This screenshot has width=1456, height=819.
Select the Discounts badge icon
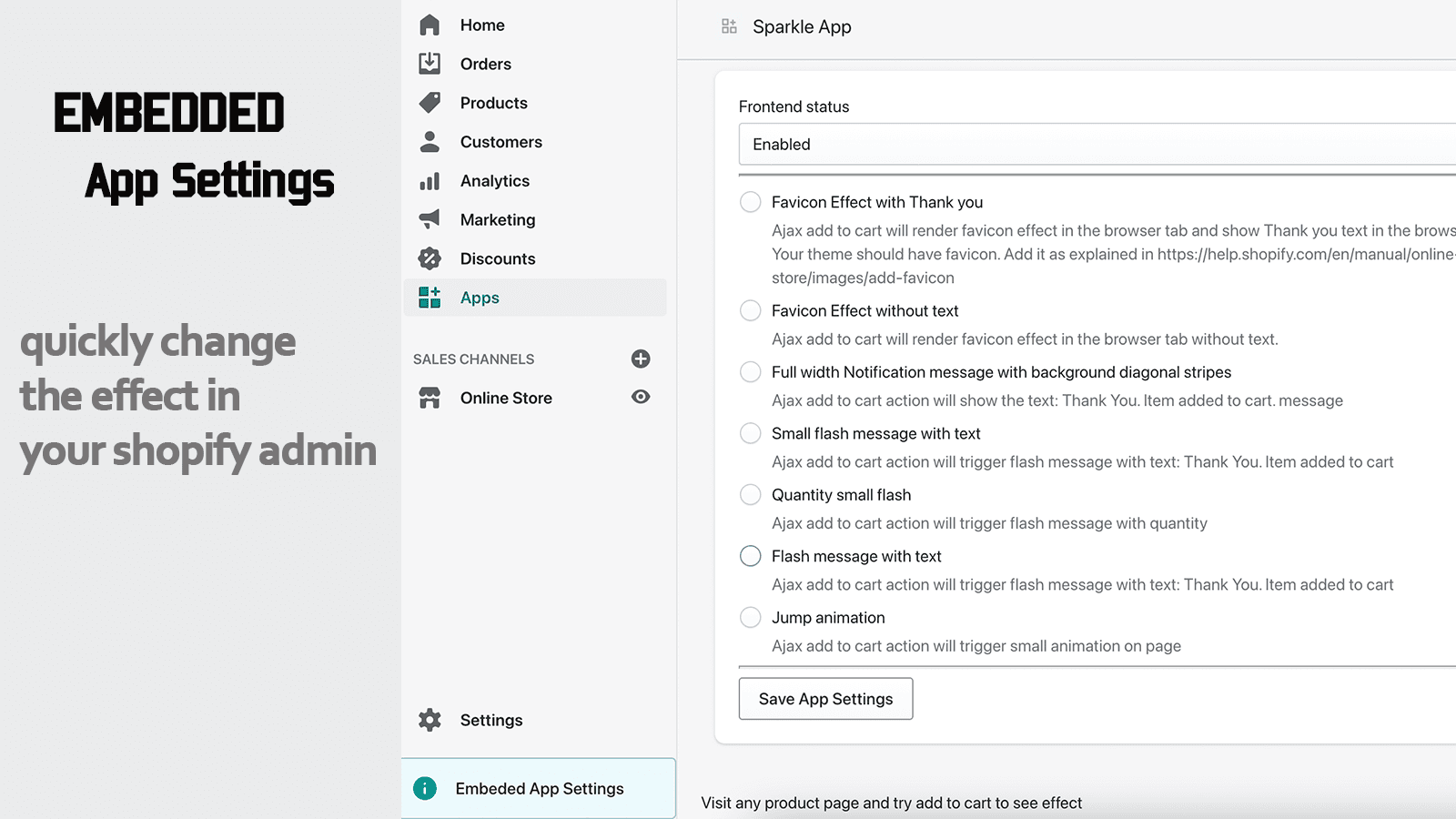pos(429,258)
